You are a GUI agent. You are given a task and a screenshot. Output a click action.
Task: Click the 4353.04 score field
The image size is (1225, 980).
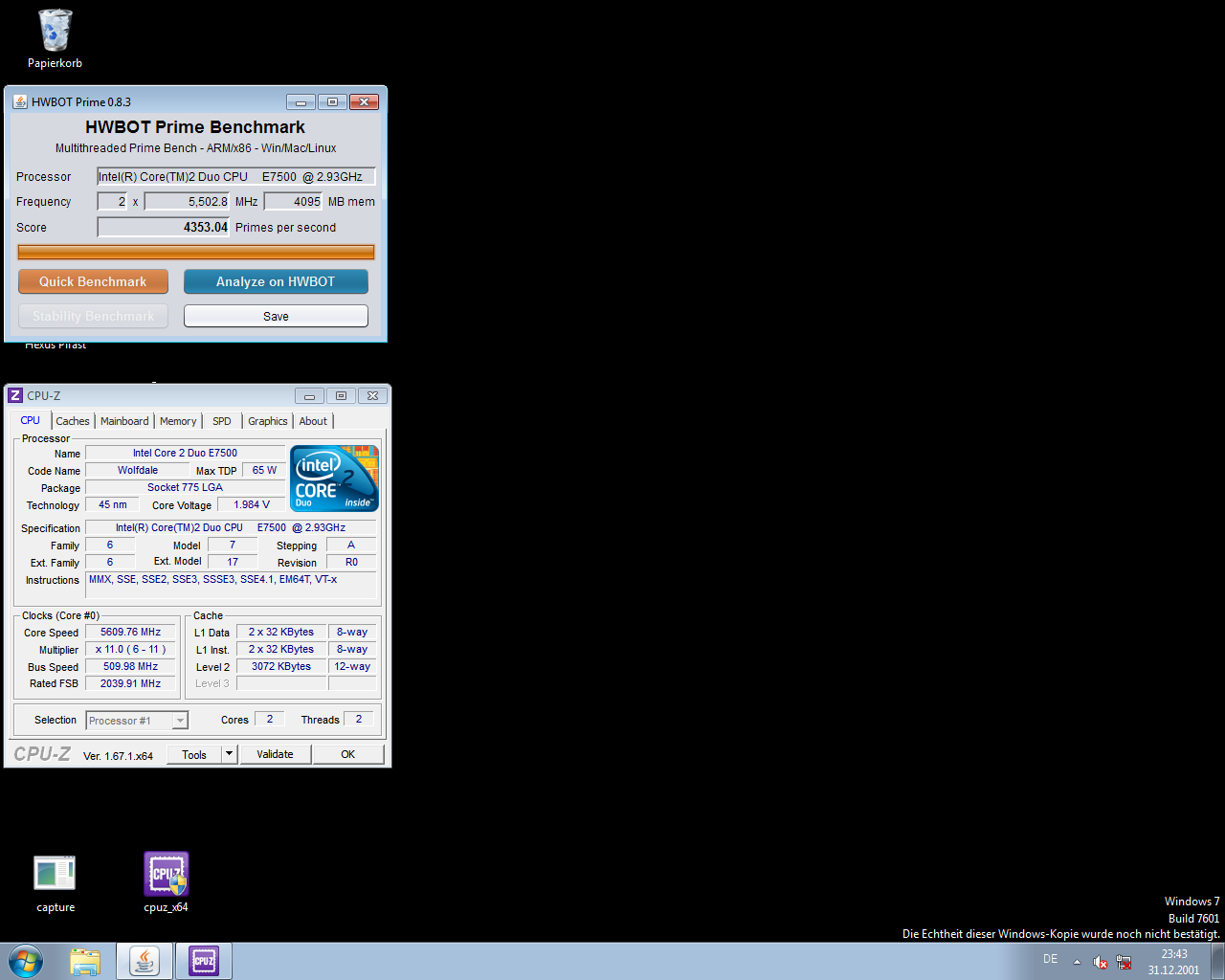pyautogui.click(x=164, y=227)
